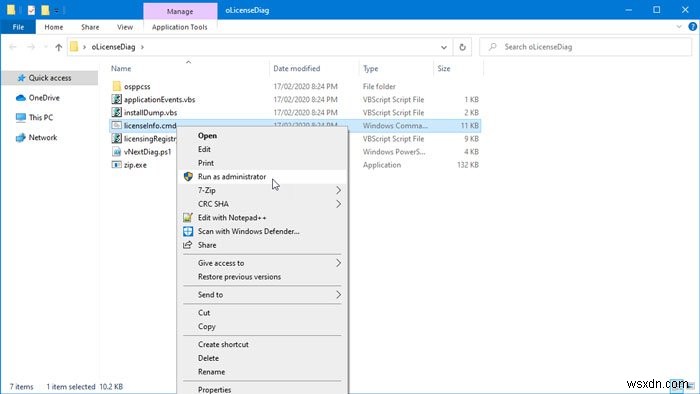This screenshot has width=700, height=394.
Task: Click the oLicenseDiag breadcrumb
Action: (113, 47)
